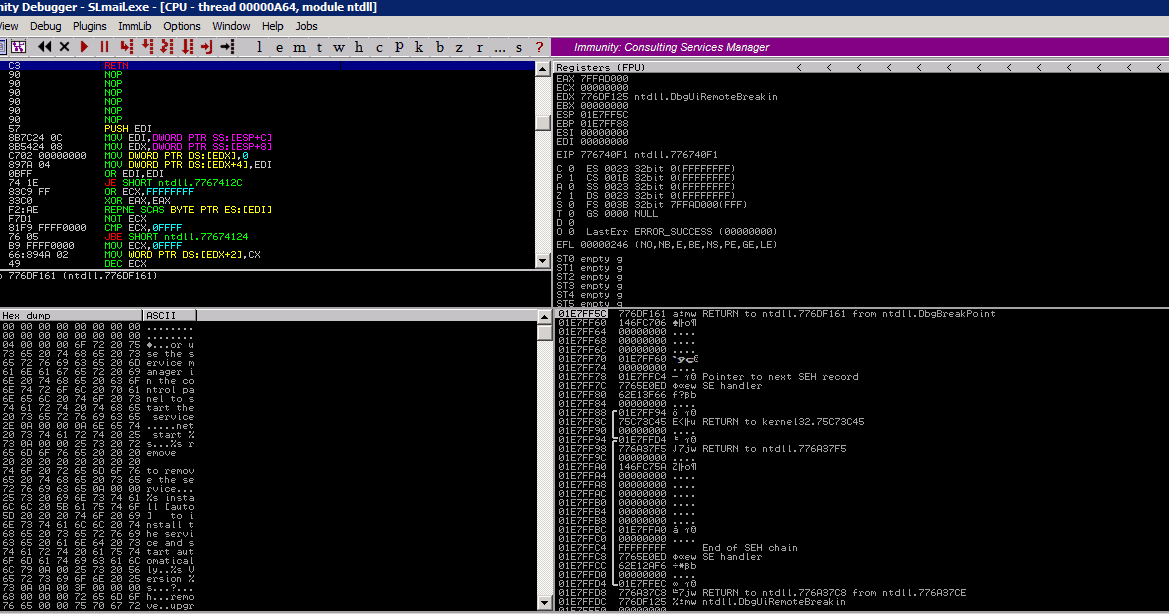Show the threads window
1169x614 pixels.
click(319, 47)
